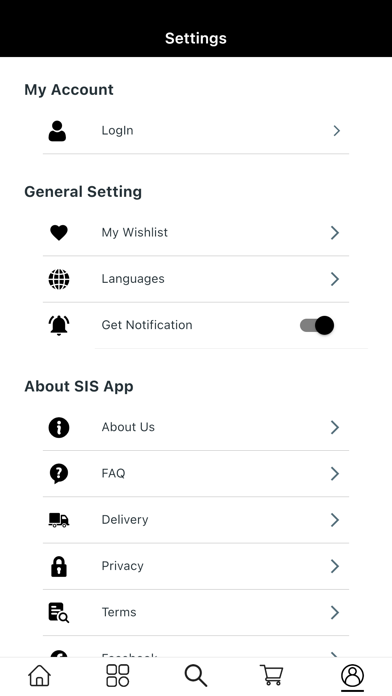Open the FAQ text link
This screenshot has width=392, height=696.
click(x=114, y=473)
